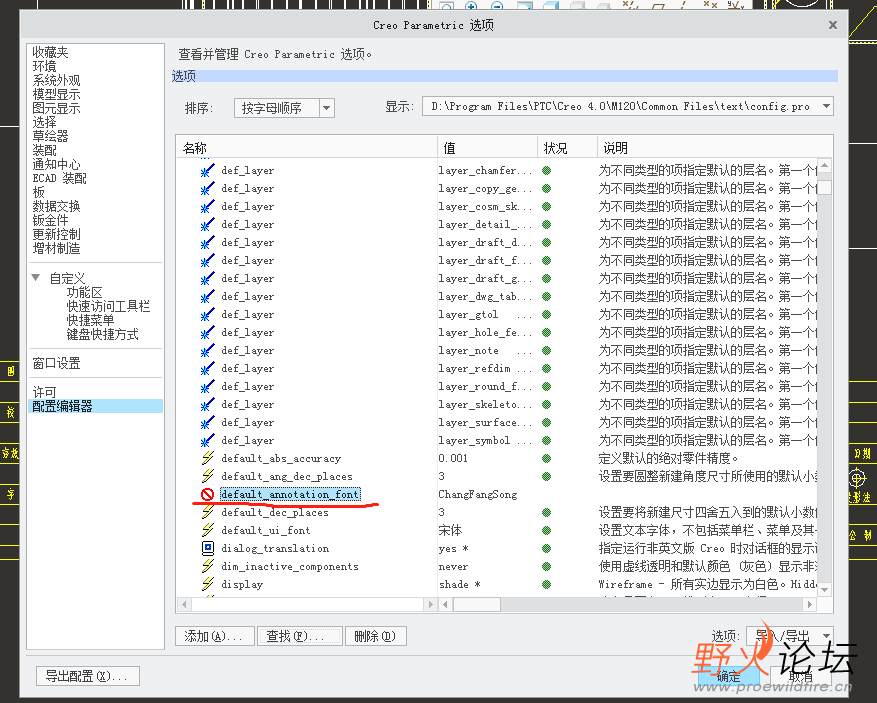Click the 说明 column header
Image resolution: width=877 pixels, height=703 pixels.
[x=714, y=148]
